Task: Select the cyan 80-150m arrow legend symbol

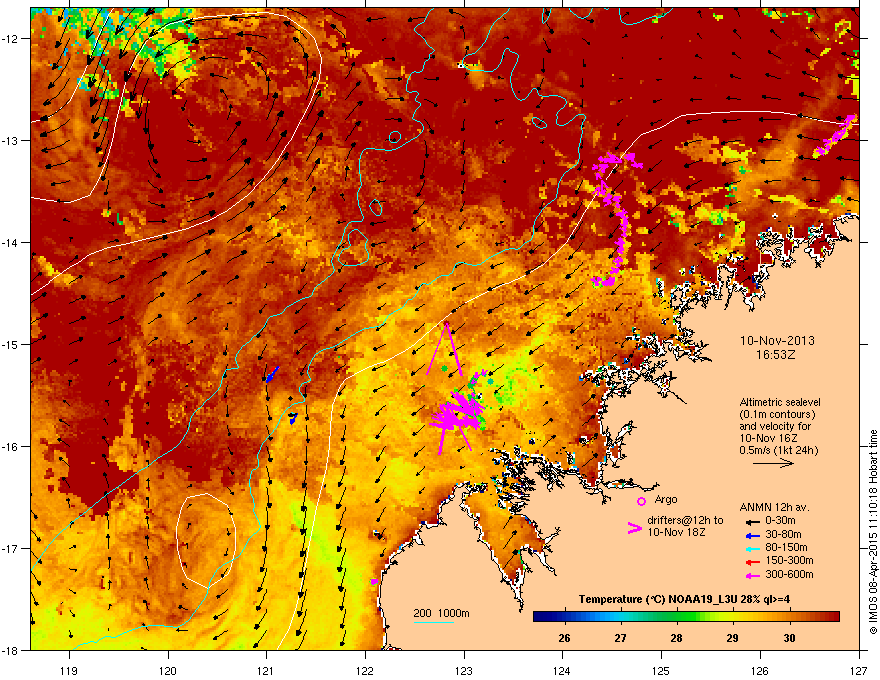Action: (753, 548)
